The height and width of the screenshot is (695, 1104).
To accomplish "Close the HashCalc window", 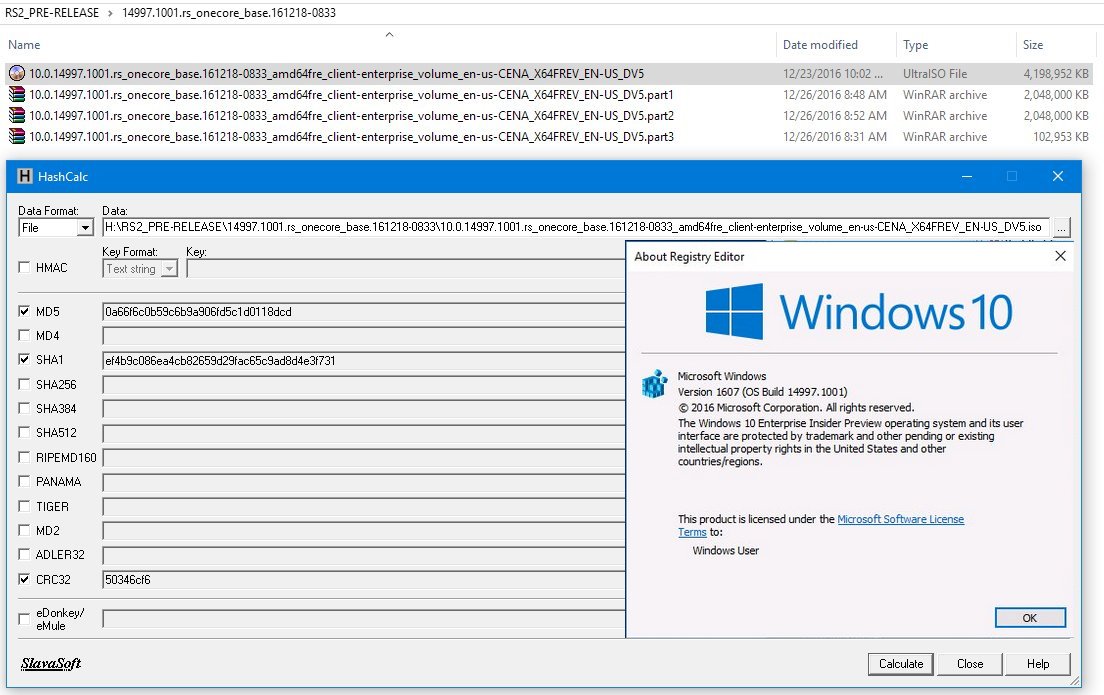I will [1058, 176].
